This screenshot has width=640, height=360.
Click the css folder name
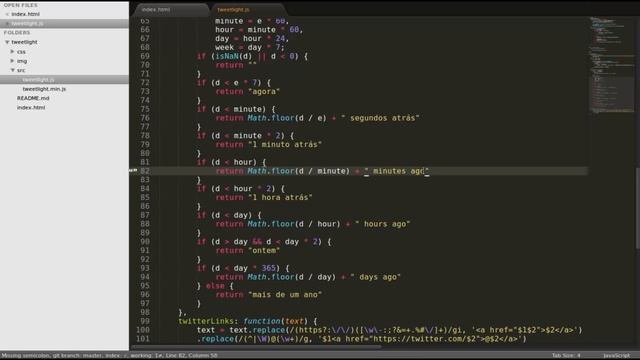21,52
